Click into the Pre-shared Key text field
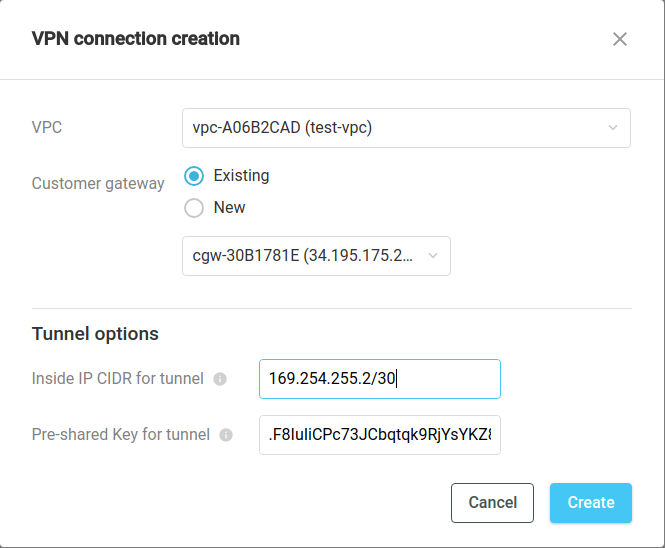 click(x=379, y=435)
